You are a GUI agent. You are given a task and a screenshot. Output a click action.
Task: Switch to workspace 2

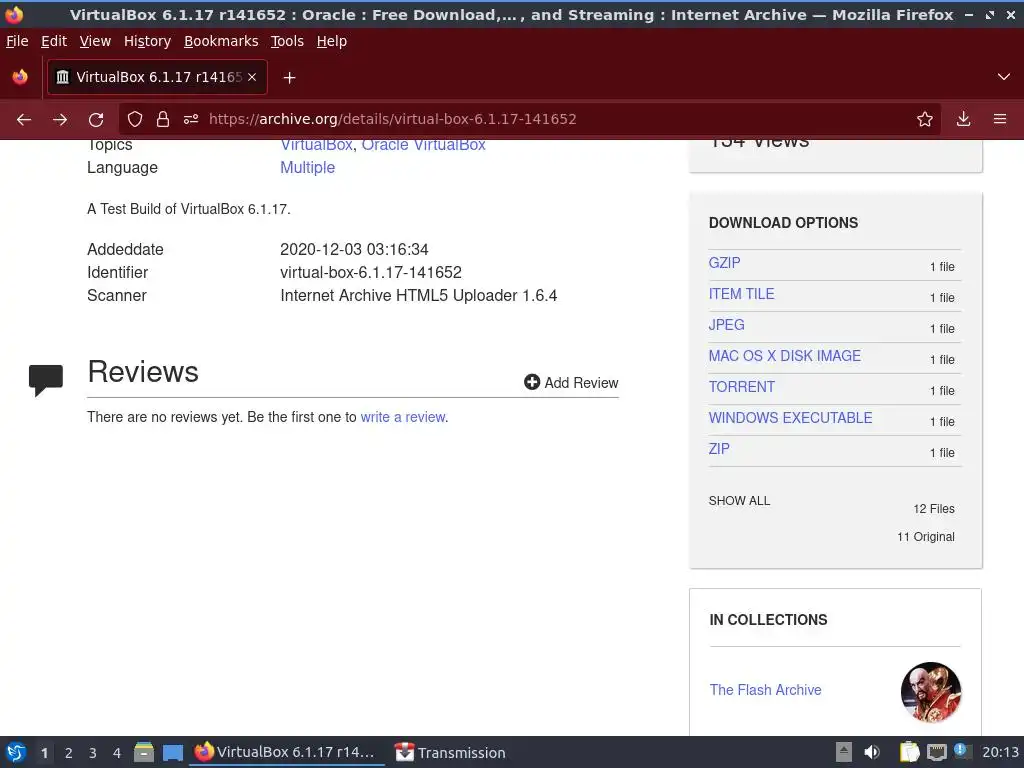tap(69, 753)
